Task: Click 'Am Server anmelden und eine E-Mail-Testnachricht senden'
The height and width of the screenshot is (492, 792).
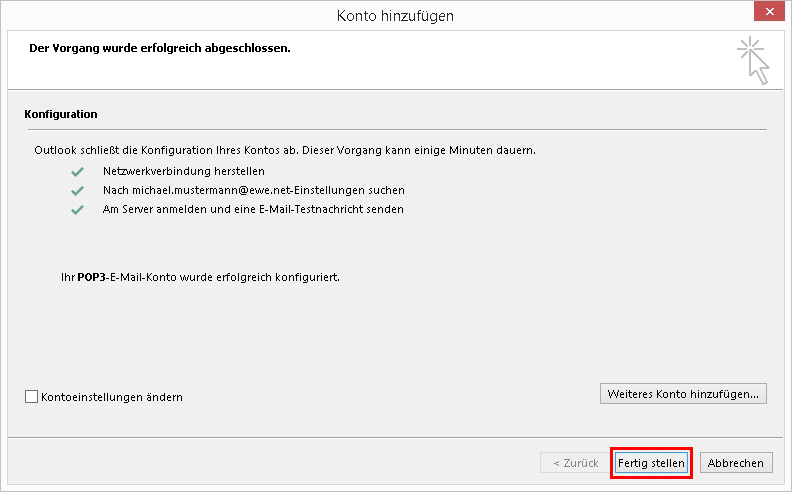Action: [253, 209]
